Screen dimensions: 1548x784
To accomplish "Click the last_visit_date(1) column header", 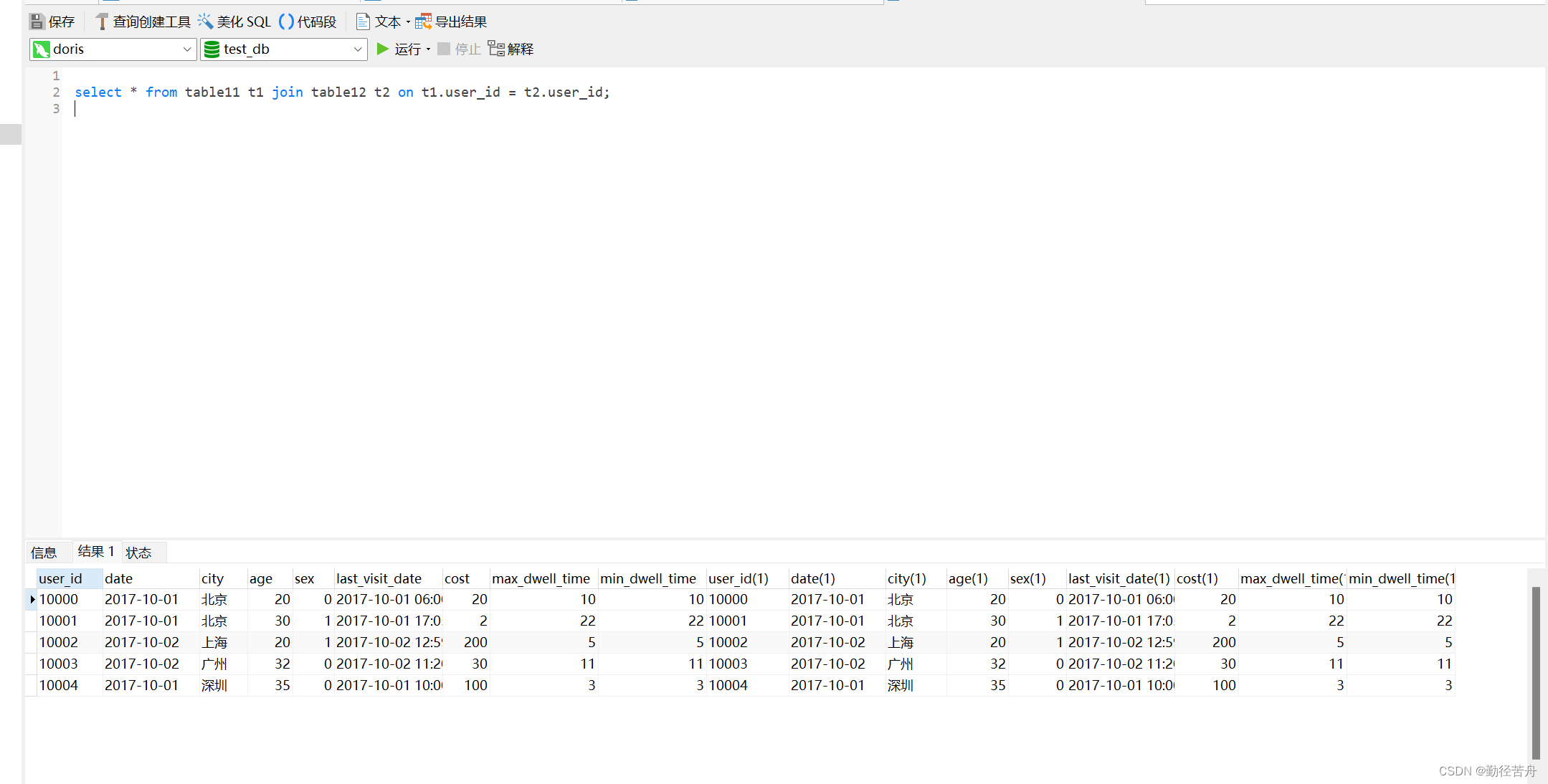I will pyautogui.click(x=1120, y=578).
